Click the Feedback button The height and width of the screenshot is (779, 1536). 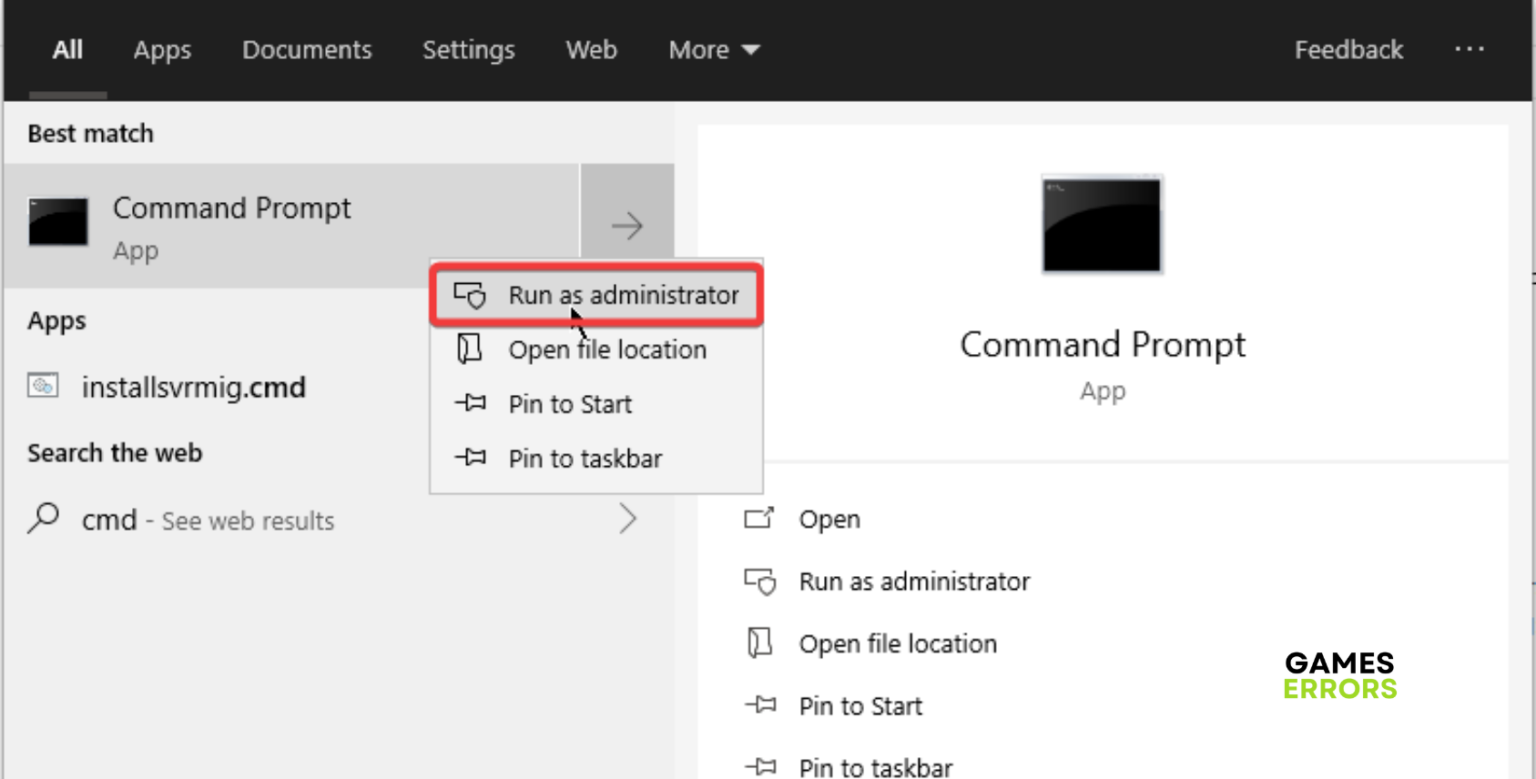1348,50
